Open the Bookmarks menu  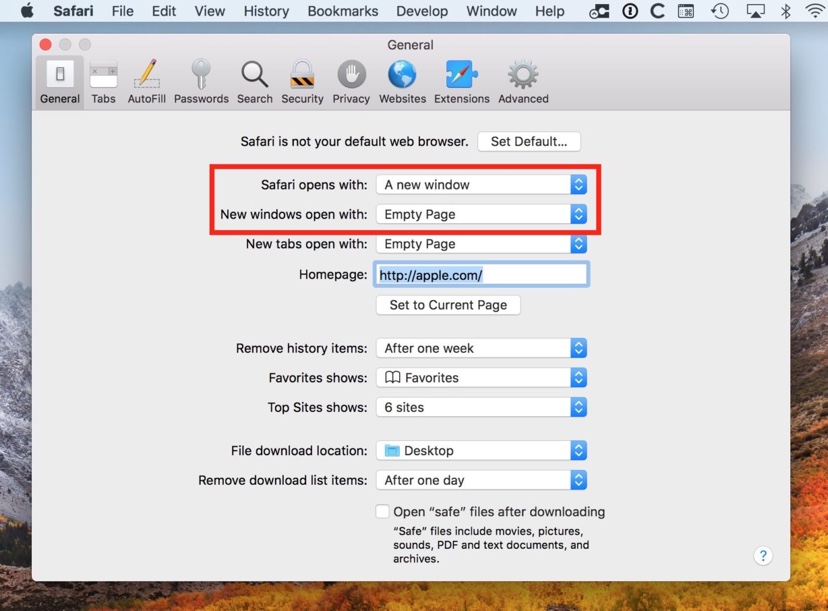coord(343,11)
